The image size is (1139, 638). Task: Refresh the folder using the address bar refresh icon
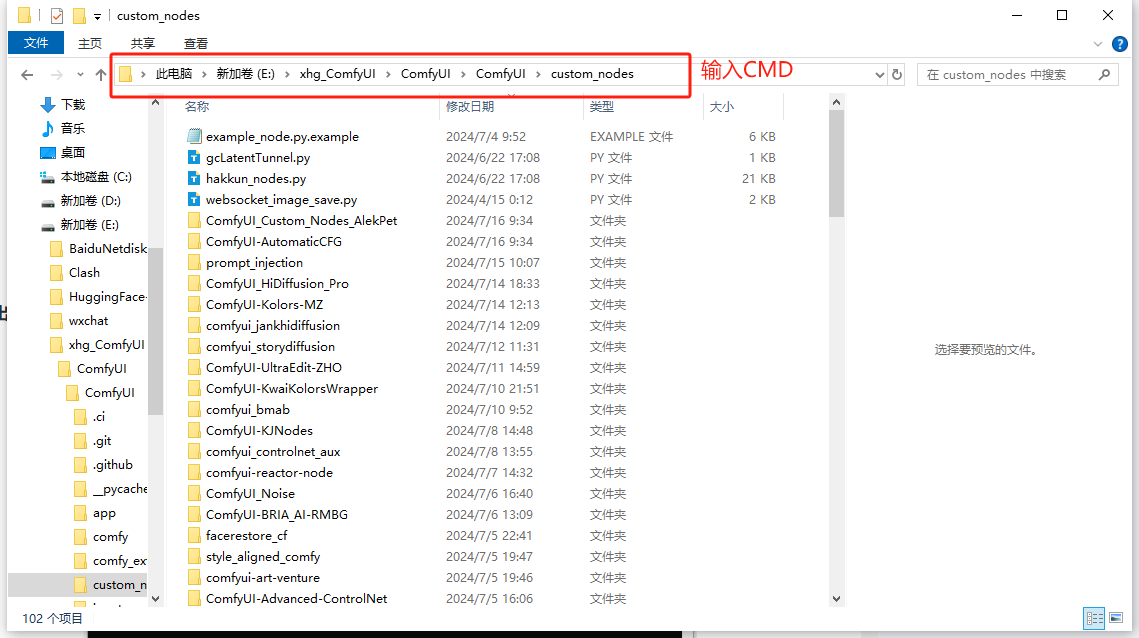pyautogui.click(x=897, y=75)
